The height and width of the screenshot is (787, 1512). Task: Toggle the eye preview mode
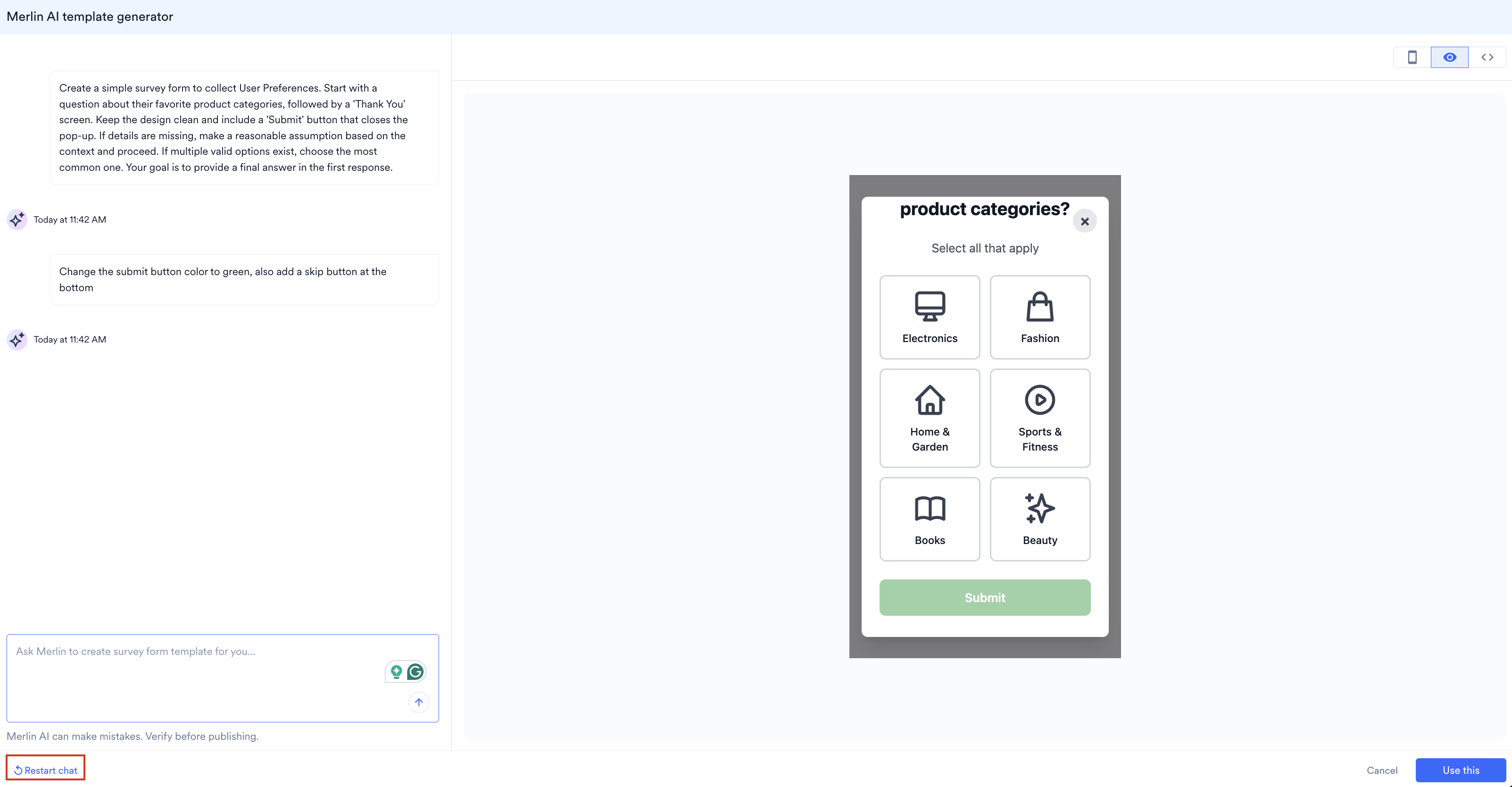pyautogui.click(x=1449, y=58)
